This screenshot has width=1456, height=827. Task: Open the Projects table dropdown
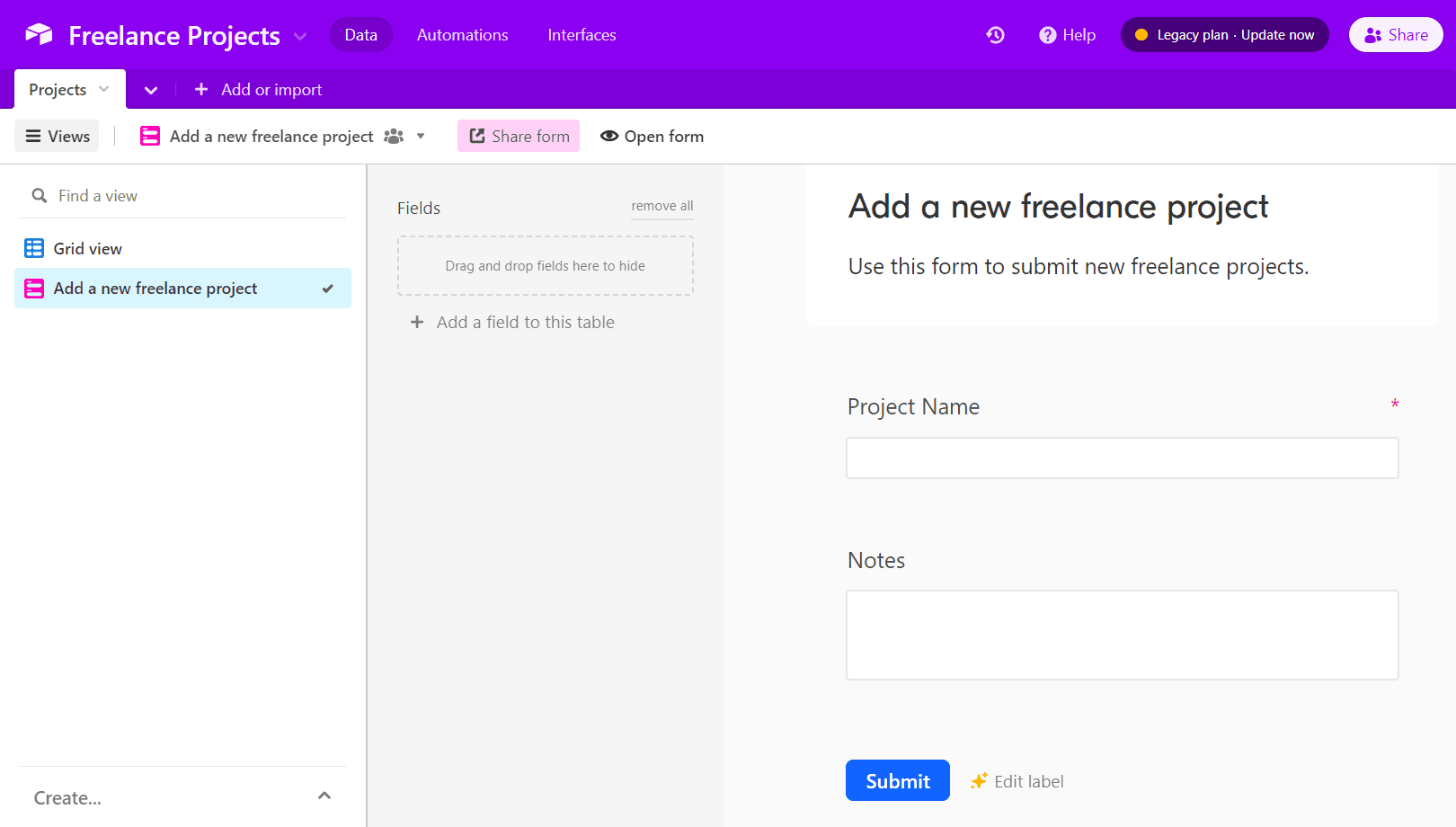(102, 89)
